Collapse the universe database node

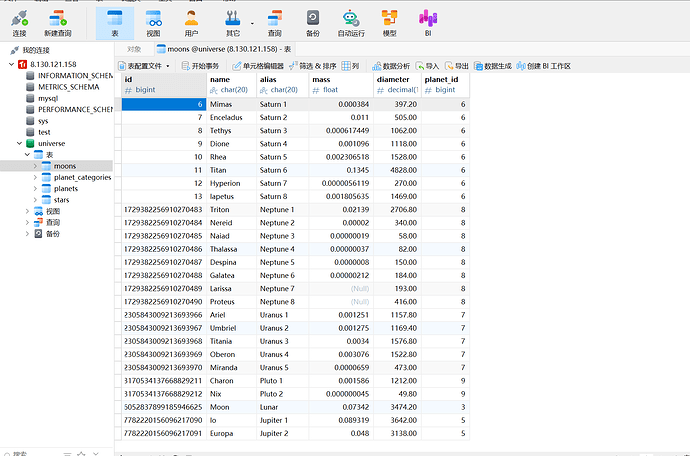19,143
